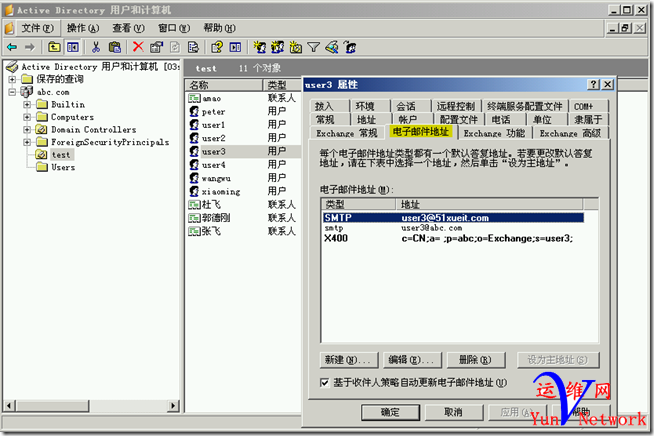Click the user3 user icon in list

pos(194,151)
